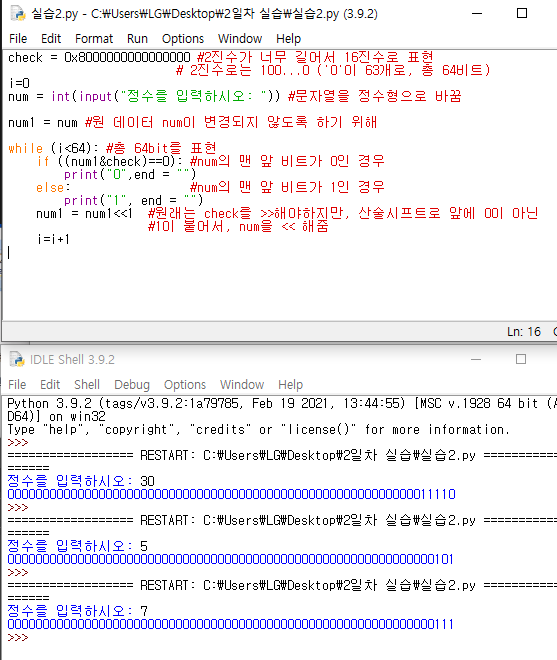Maximize the 실습2.py editor window

522,13
